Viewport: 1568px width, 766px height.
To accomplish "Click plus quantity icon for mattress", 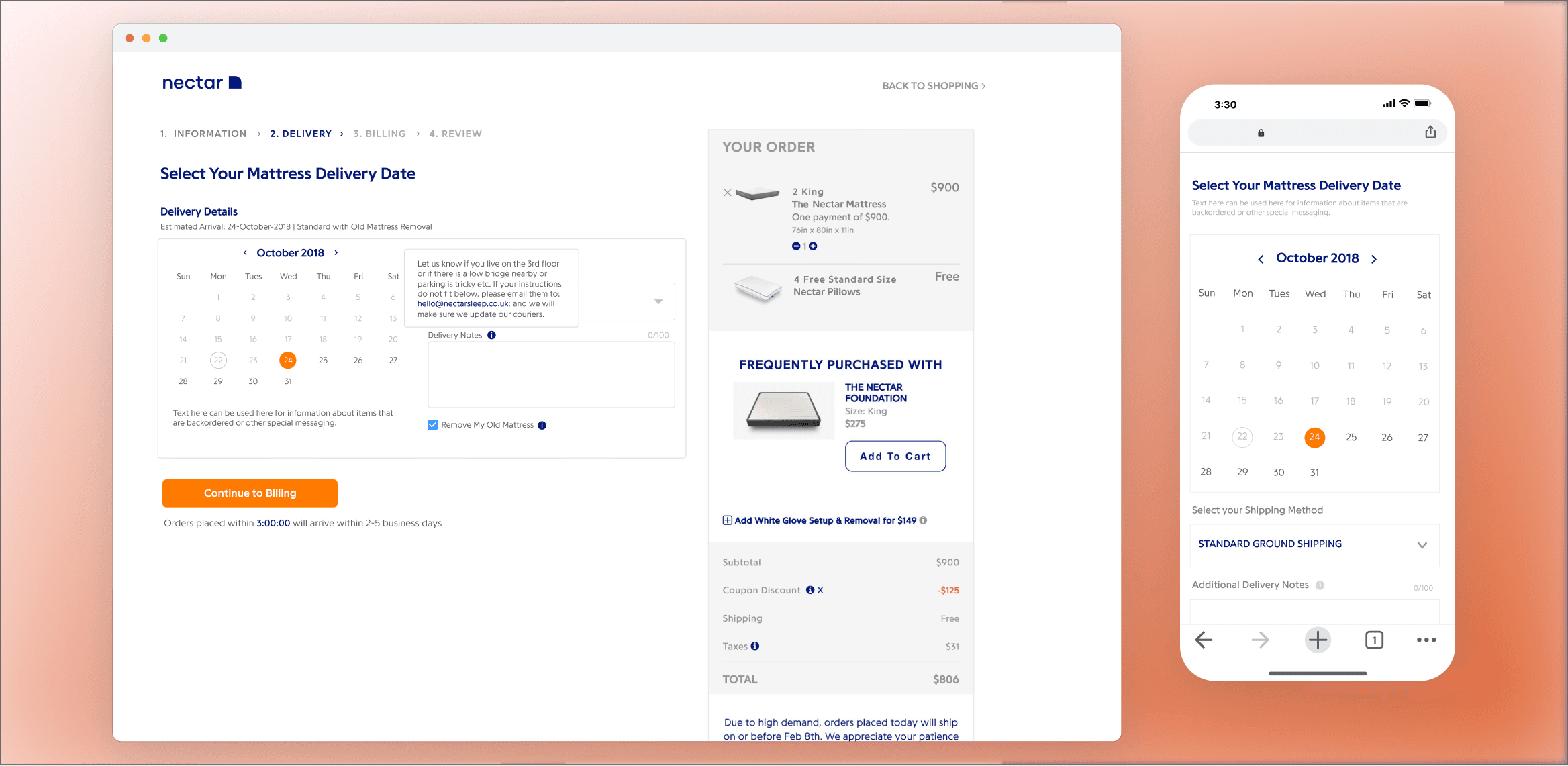I will click(813, 246).
